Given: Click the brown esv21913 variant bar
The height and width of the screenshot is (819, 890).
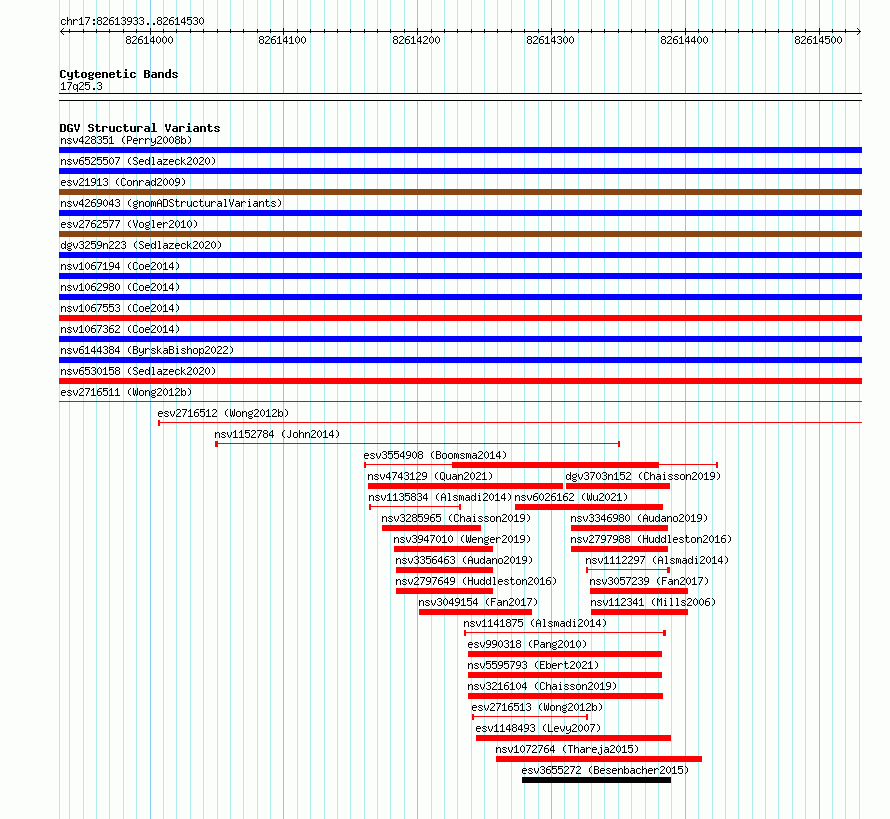Looking at the screenshot, I should [x=460, y=192].
